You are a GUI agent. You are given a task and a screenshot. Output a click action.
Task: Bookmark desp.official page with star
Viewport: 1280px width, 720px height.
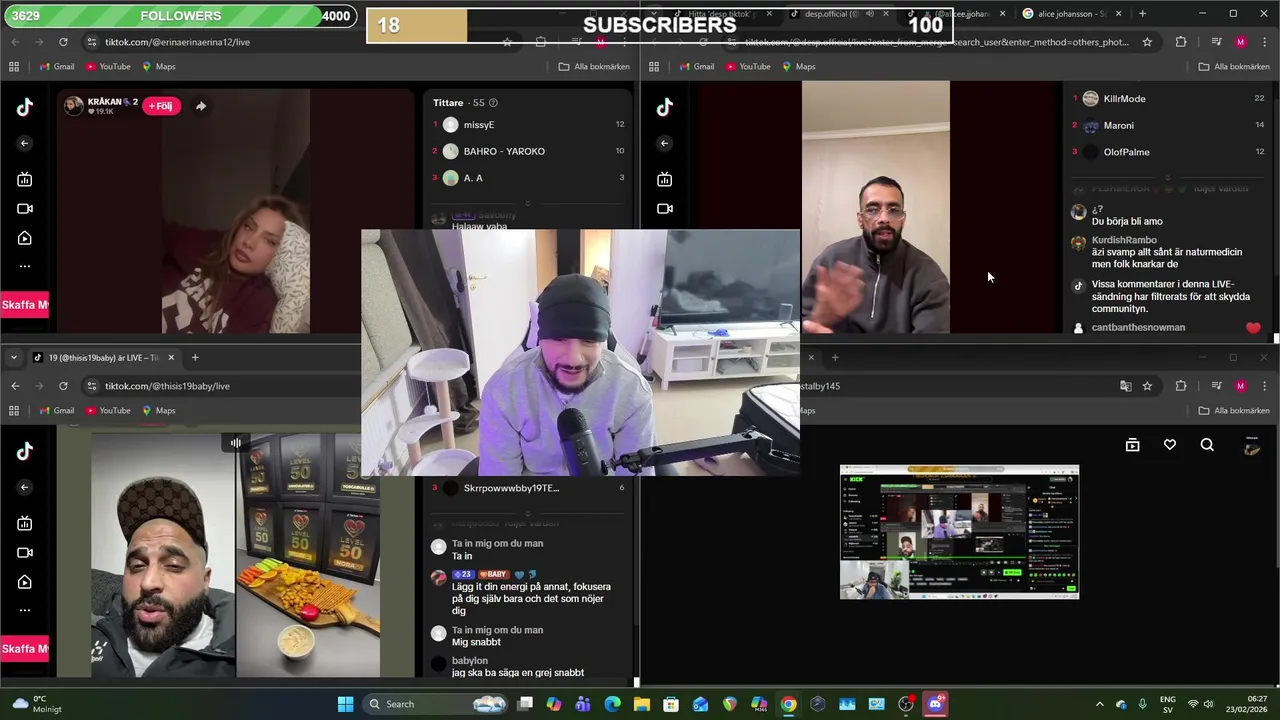click(1147, 42)
